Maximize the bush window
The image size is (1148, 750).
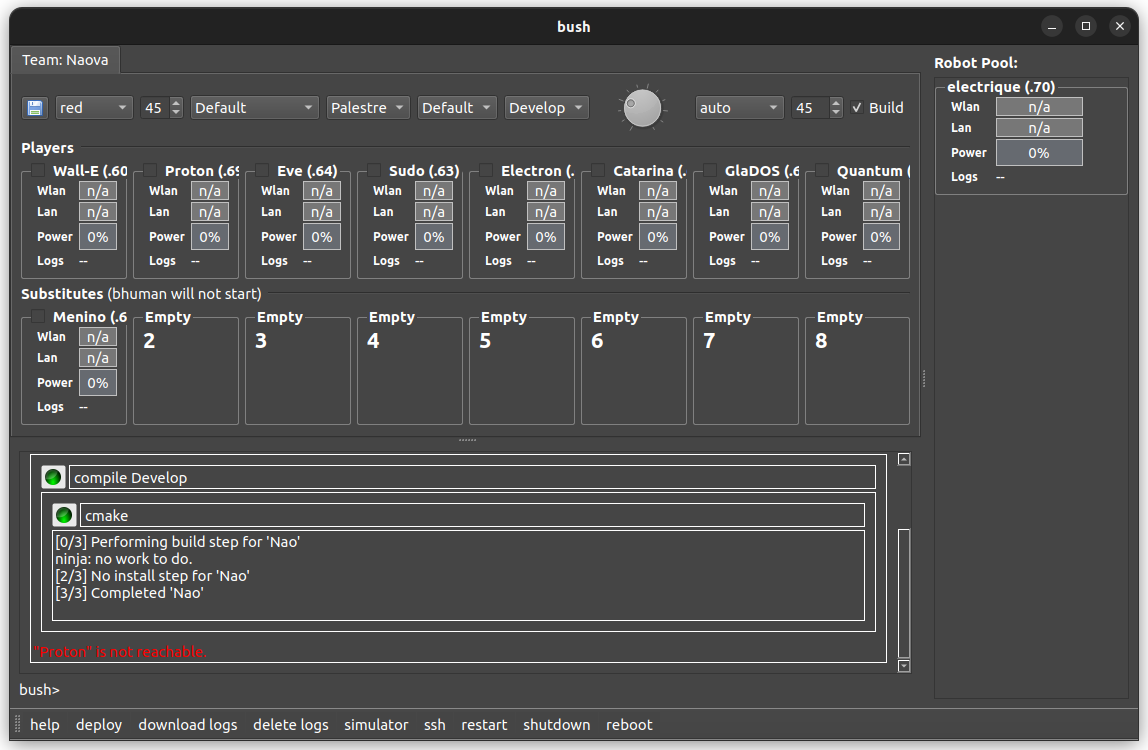tap(1085, 26)
